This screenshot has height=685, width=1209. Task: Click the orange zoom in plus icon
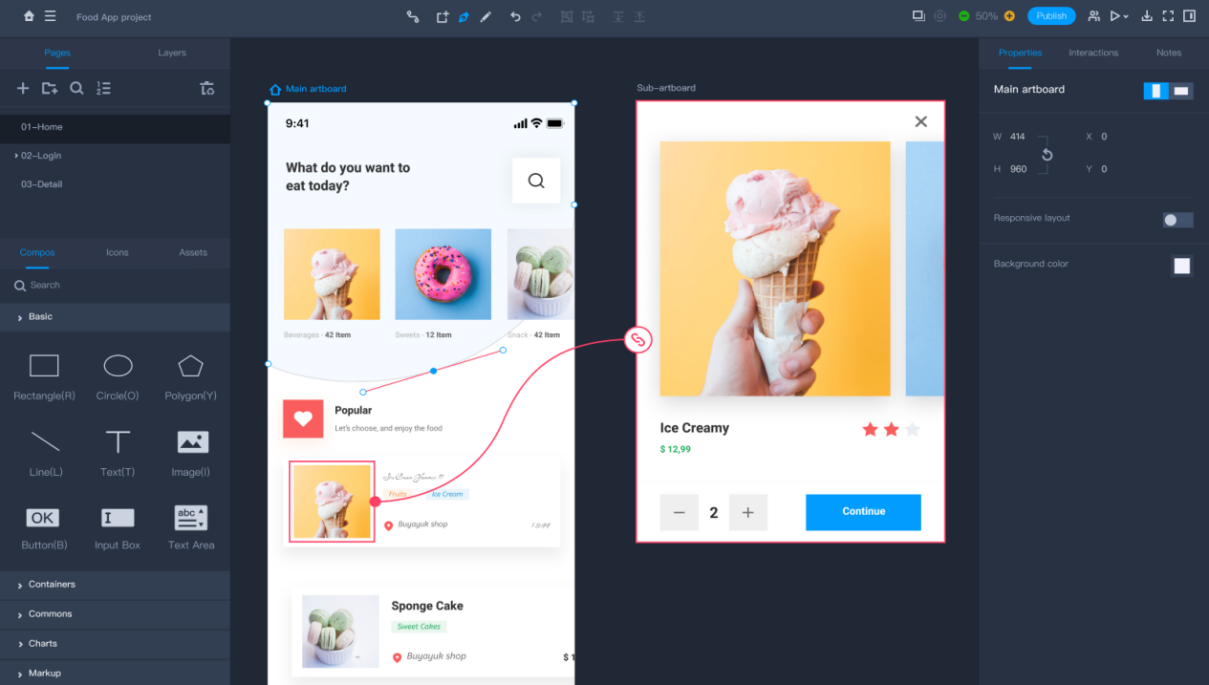(1009, 16)
